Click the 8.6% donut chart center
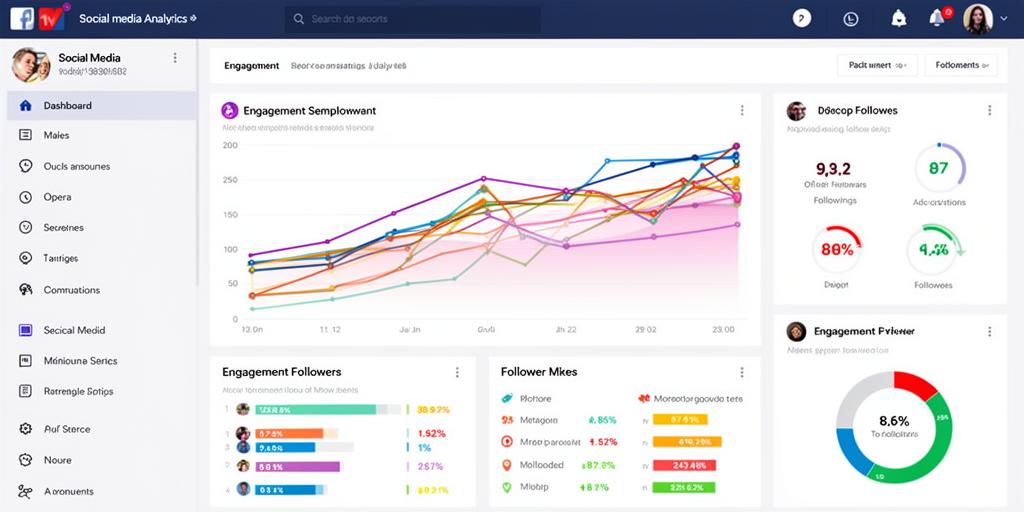1024x512 pixels. click(894, 427)
